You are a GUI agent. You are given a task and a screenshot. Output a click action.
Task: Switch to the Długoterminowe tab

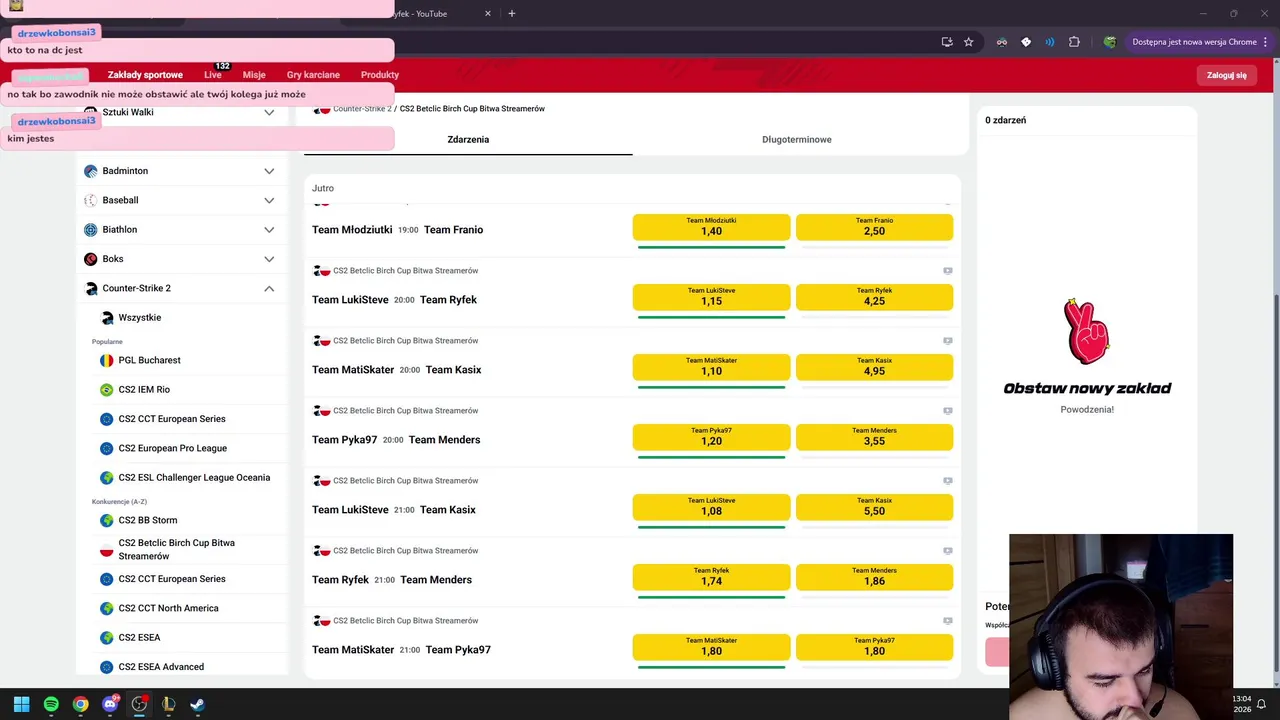coord(796,139)
